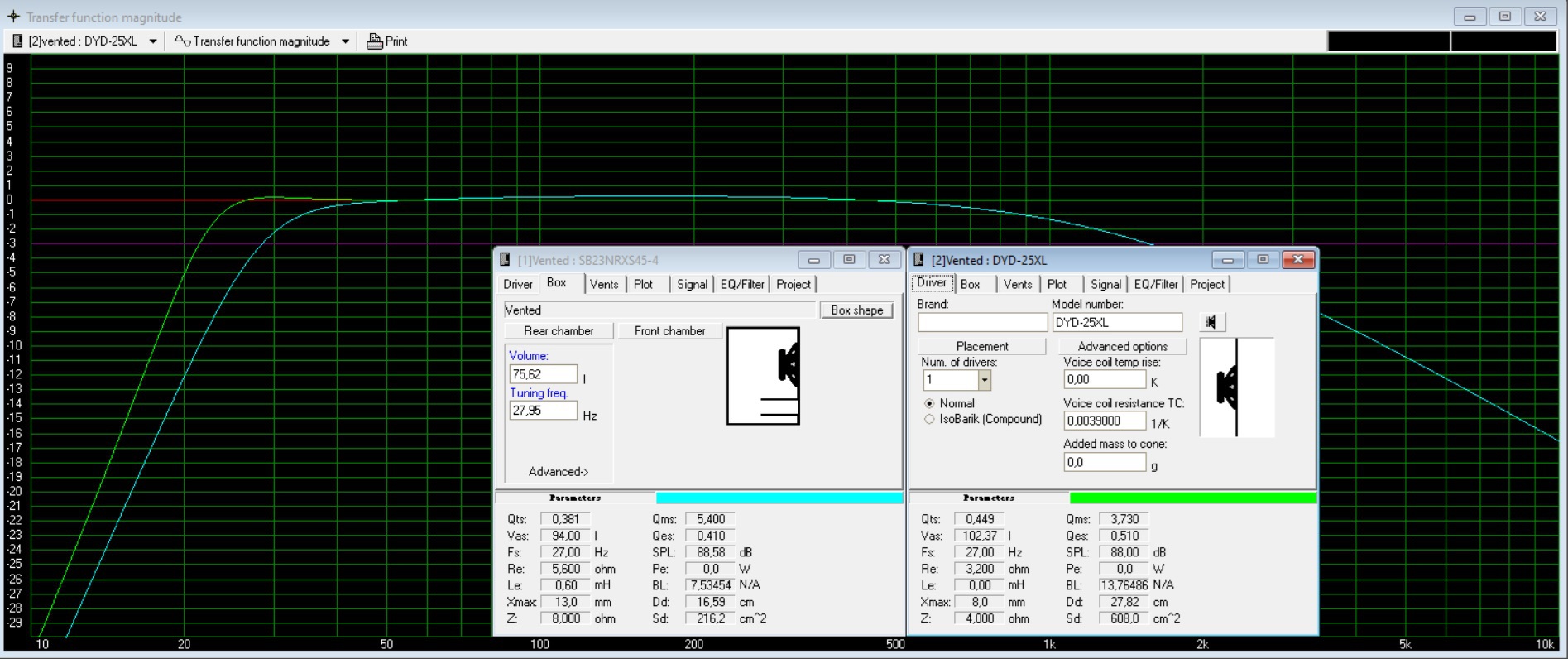1568x659 pixels.
Task: Click the Placement button
Action: pyautogui.click(x=982, y=346)
